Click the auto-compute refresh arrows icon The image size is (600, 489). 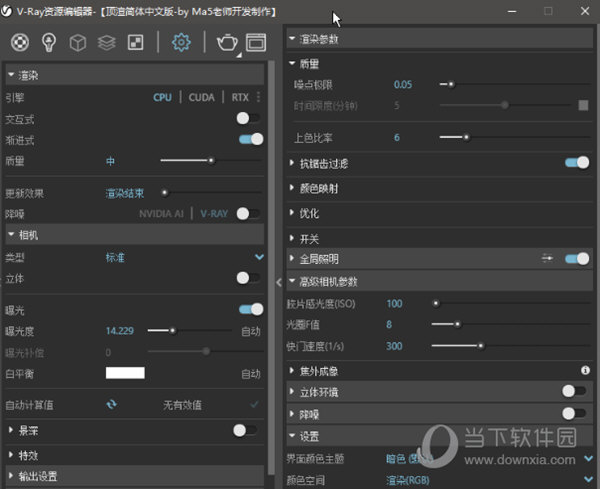pos(112,404)
